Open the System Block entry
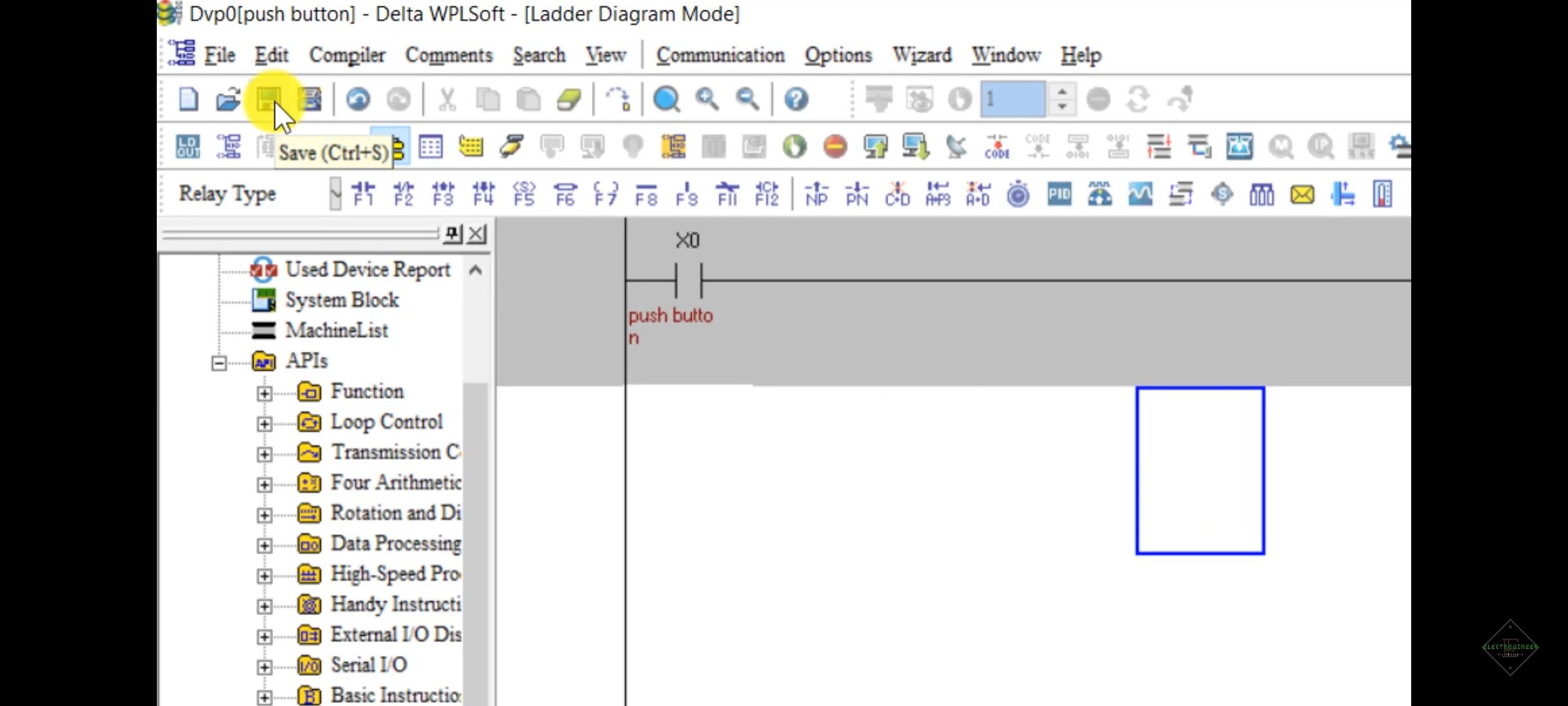Viewport: 1568px width, 706px height. tap(342, 299)
